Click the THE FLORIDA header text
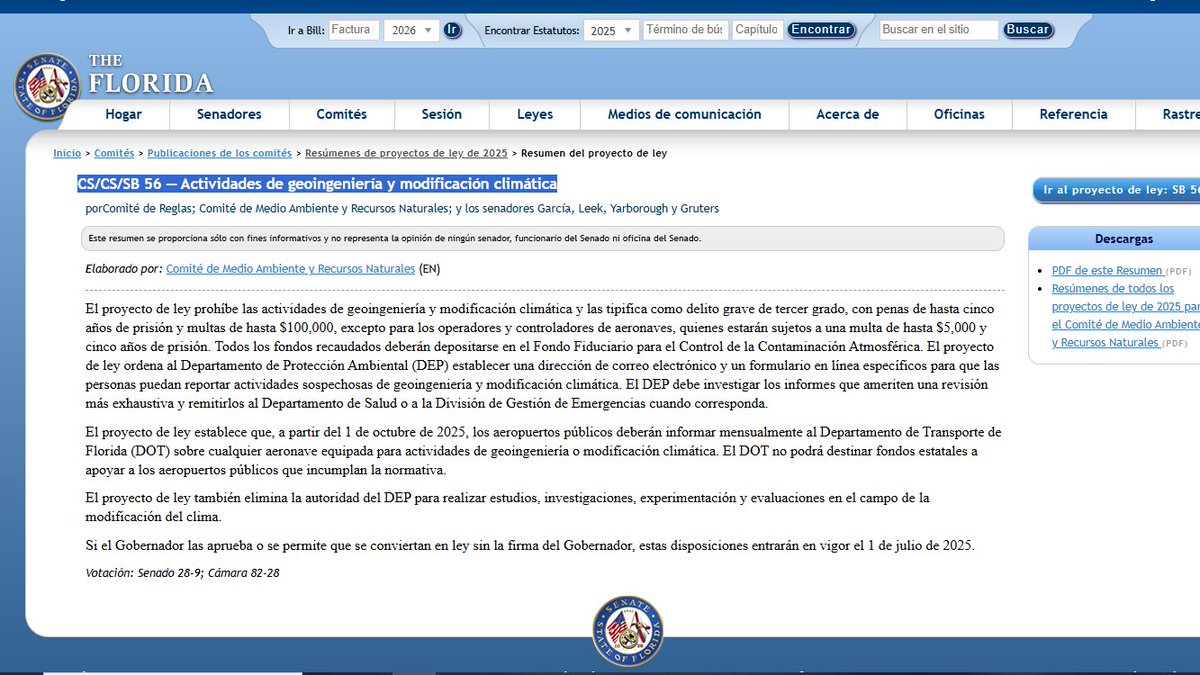The image size is (1200, 675). [150, 75]
